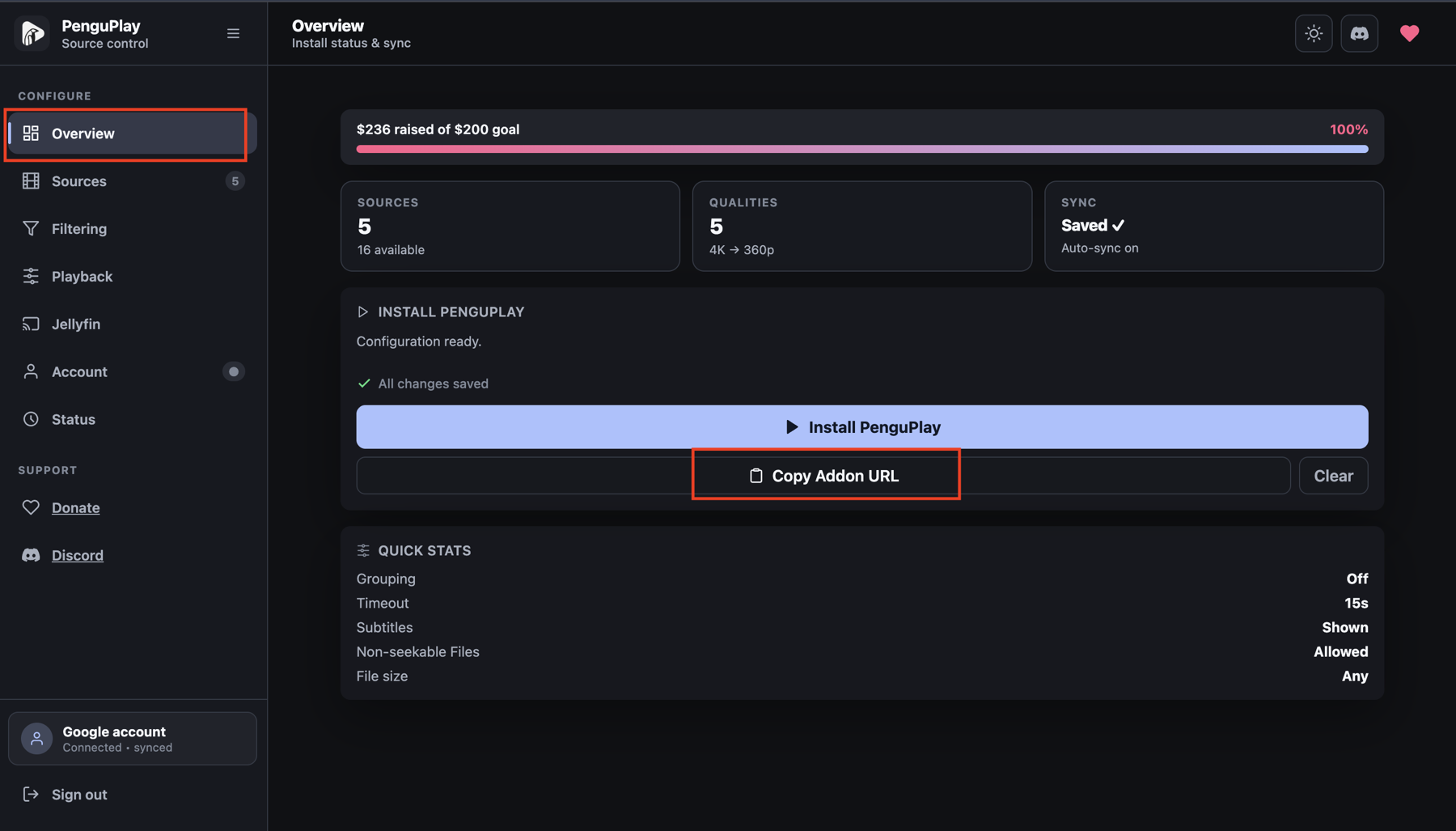The width and height of the screenshot is (1456, 831).
Task: Click the green All changes saved checkmark
Action: (x=364, y=384)
